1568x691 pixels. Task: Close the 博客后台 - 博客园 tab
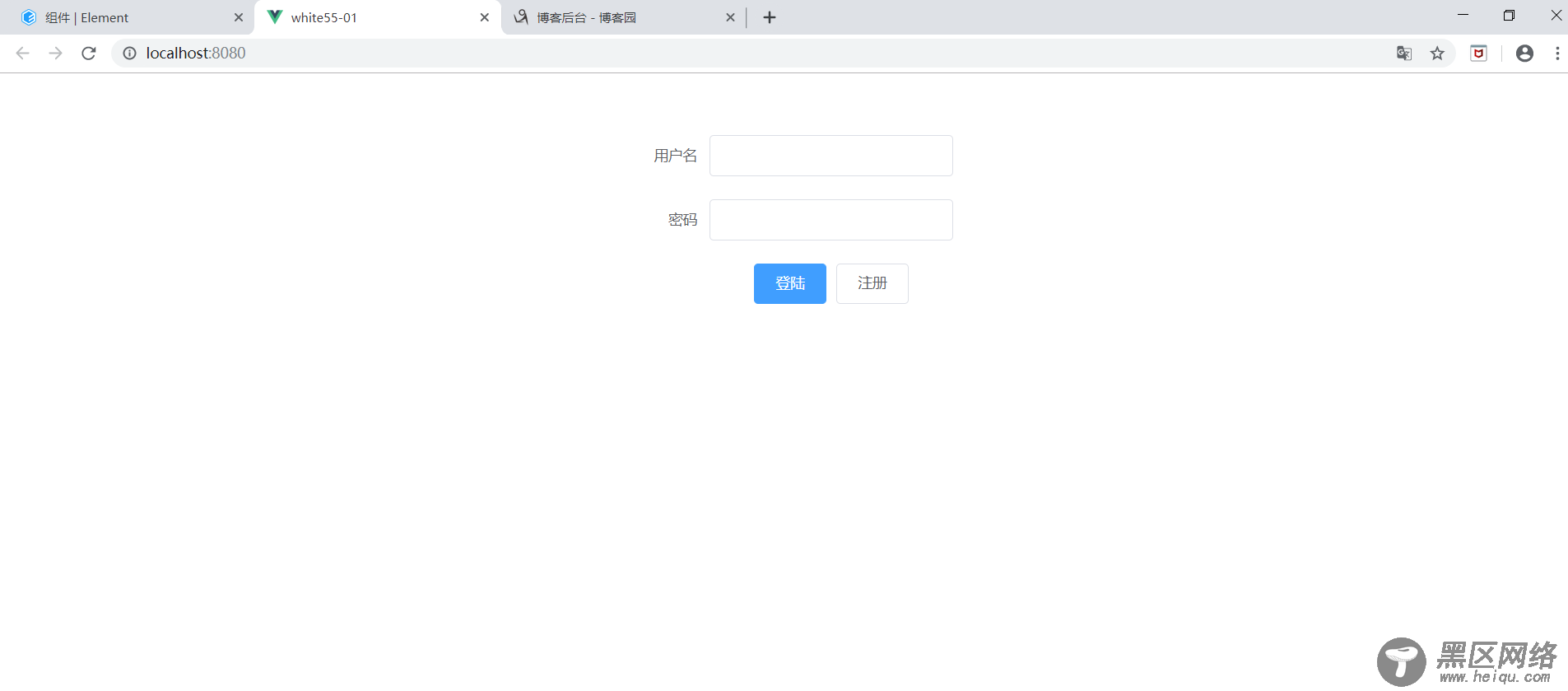tap(730, 17)
